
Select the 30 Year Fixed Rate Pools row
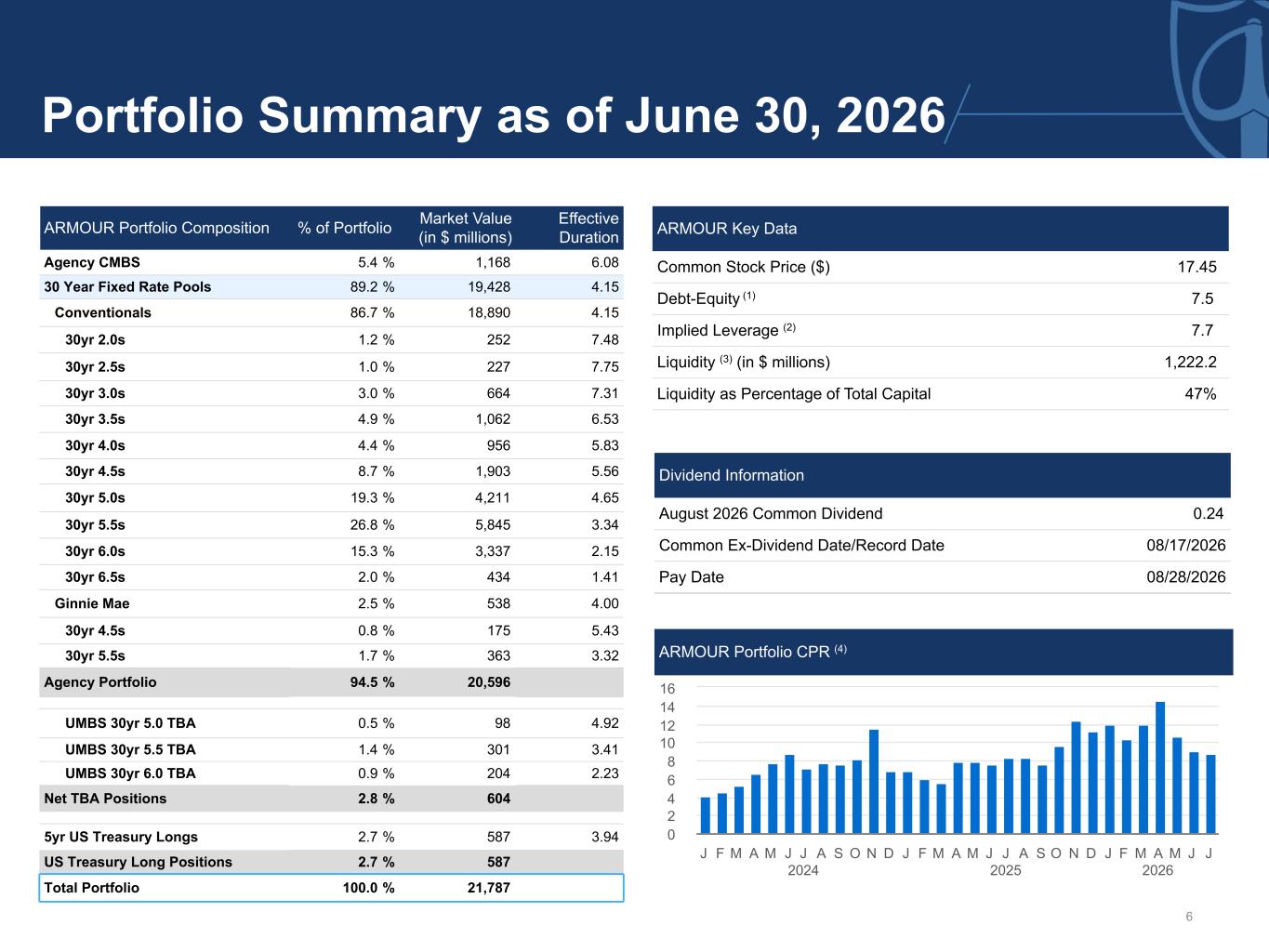coord(331,287)
